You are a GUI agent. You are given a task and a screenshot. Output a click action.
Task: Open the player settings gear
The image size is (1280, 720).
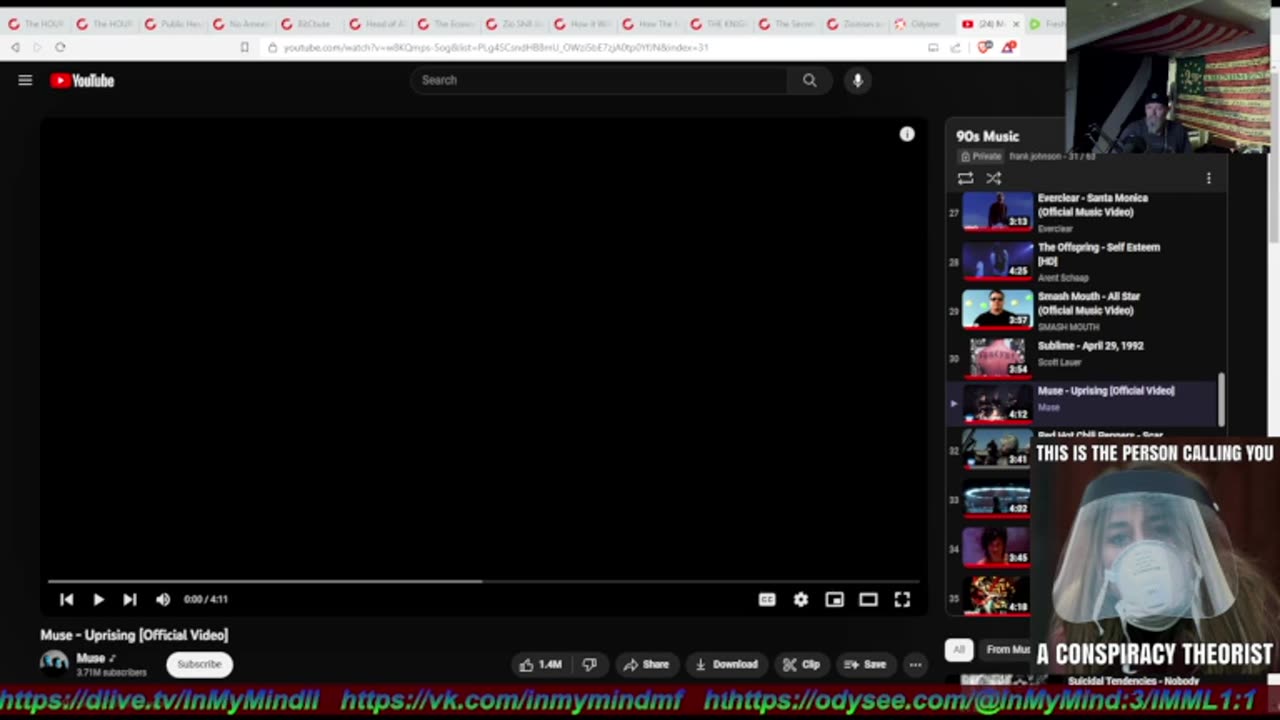coord(801,599)
